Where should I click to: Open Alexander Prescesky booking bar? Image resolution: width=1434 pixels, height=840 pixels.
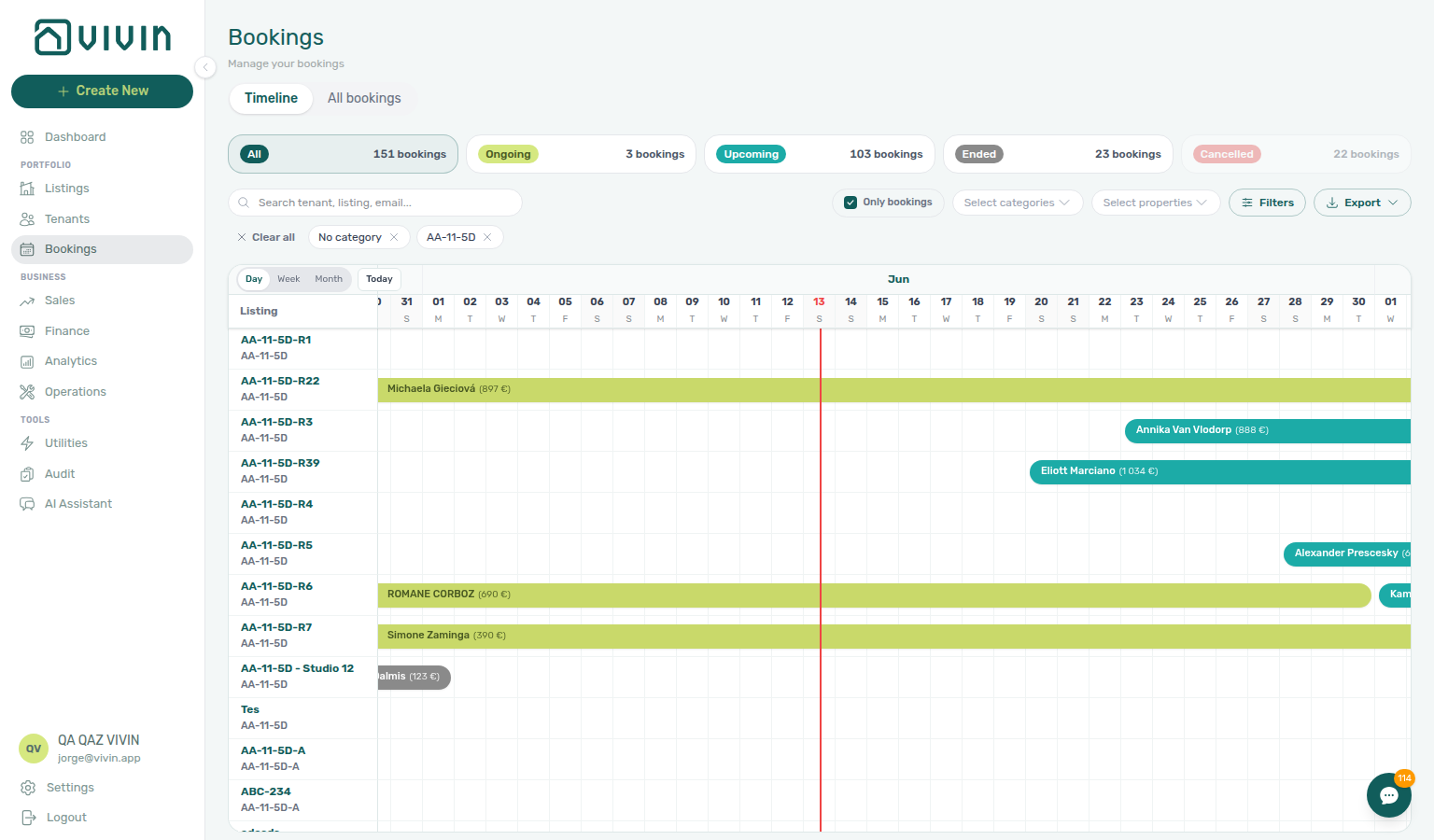click(x=1347, y=553)
